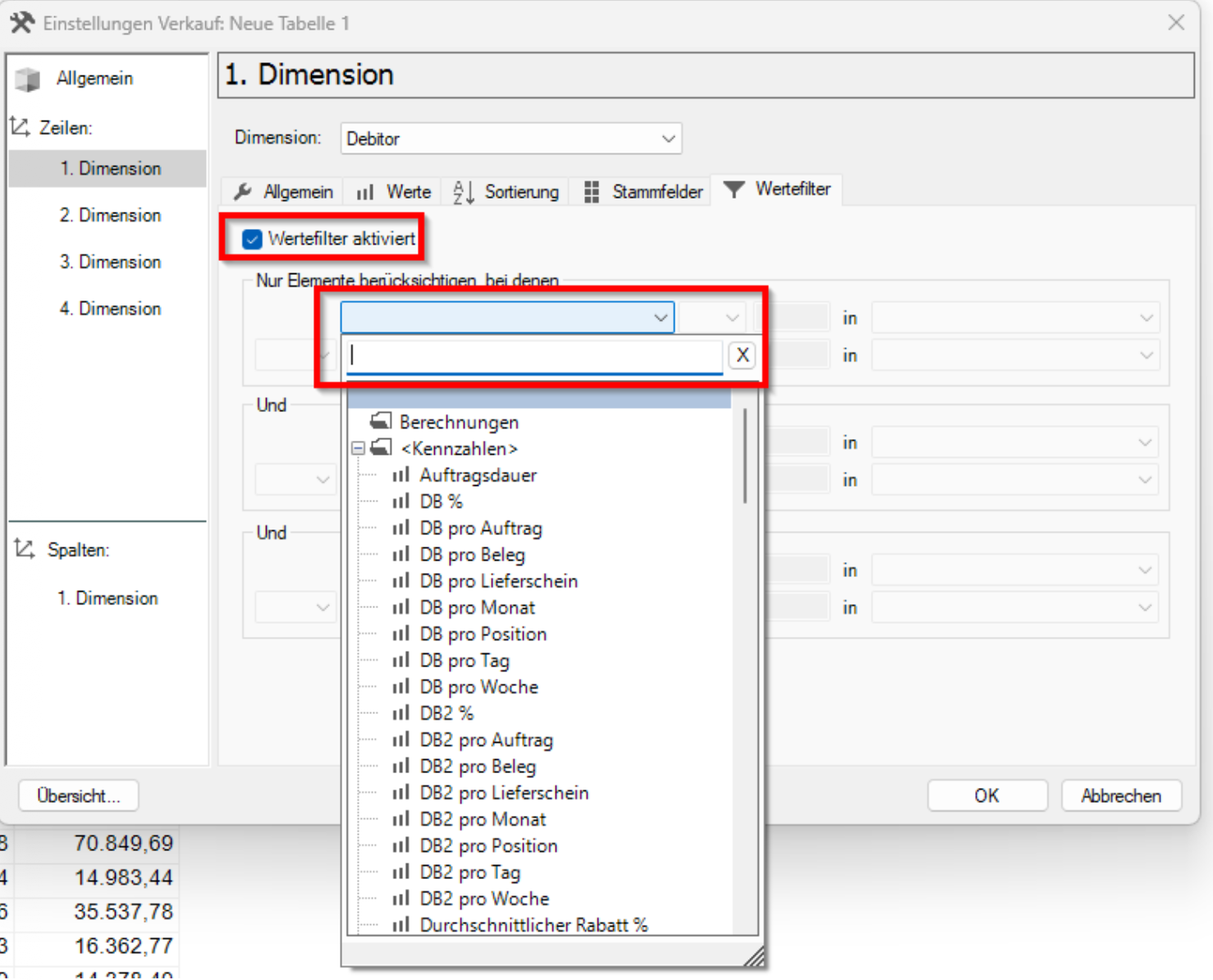Click the bar icon beside DB pro Monat

[x=401, y=607]
